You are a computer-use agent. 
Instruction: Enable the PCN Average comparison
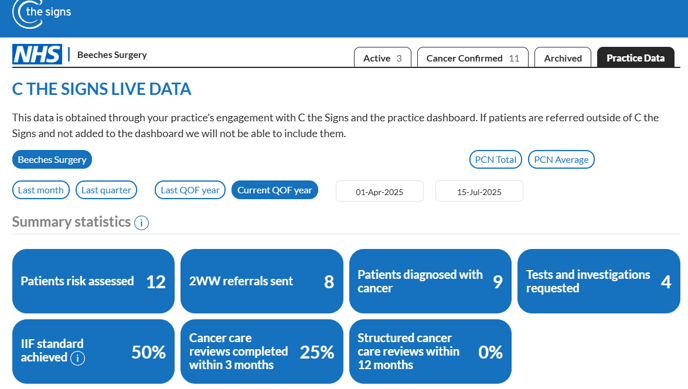click(x=561, y=160)
